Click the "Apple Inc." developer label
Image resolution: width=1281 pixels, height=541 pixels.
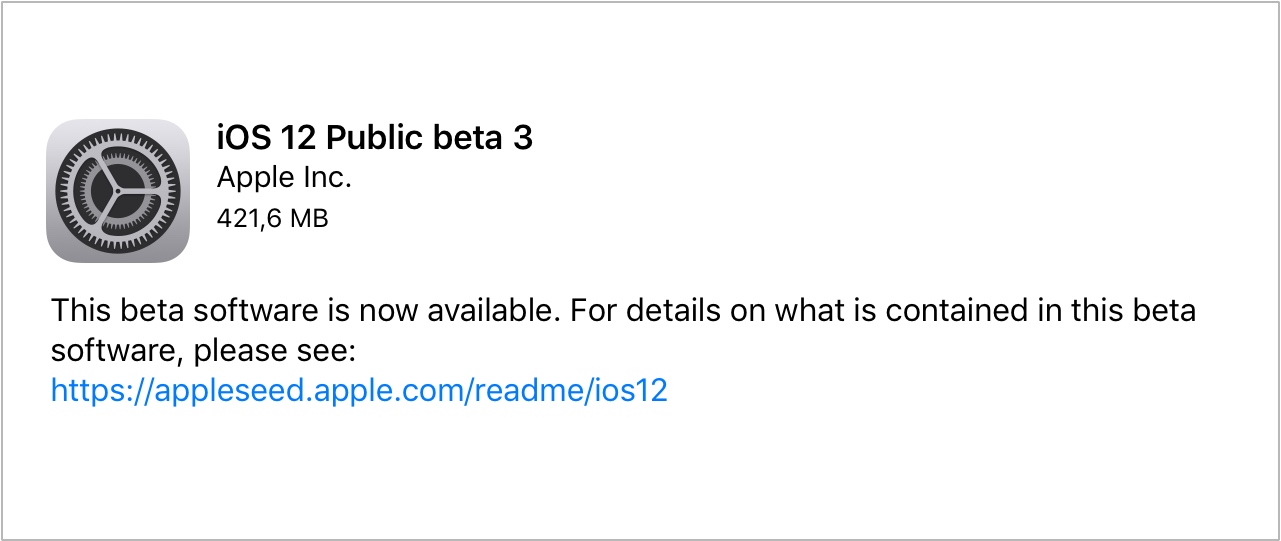click(x=284, y=178)
